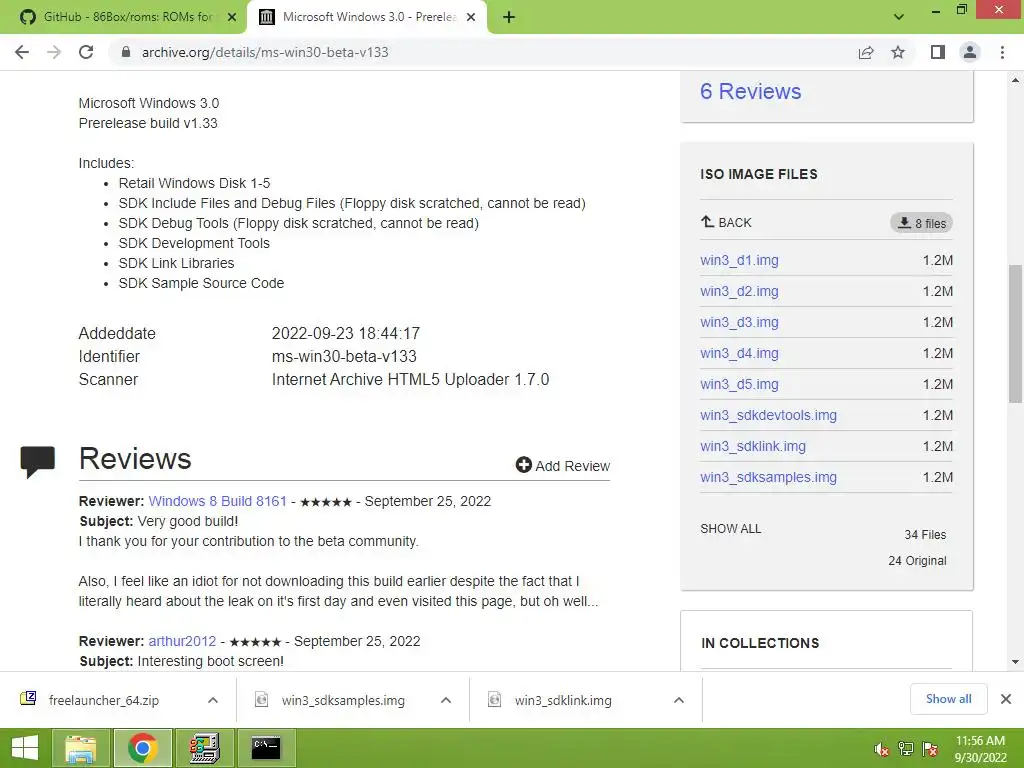Click Show all downloads
This screenshot has width=1024, height=768.
[948, 699]
